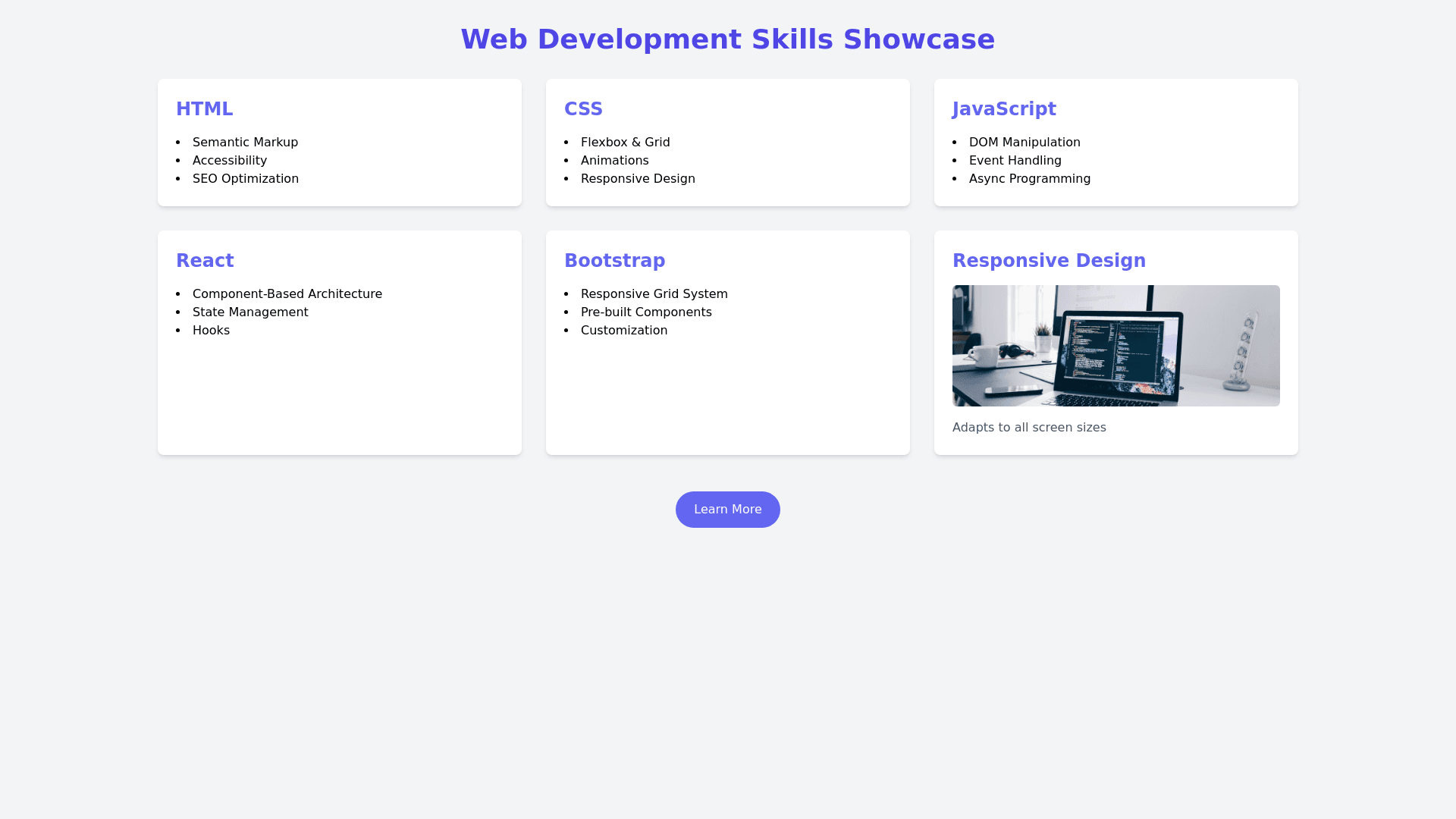Select the HTML card heading
Image resolution: width=1456 pixels, height=819 pixels.
point(204,109)
